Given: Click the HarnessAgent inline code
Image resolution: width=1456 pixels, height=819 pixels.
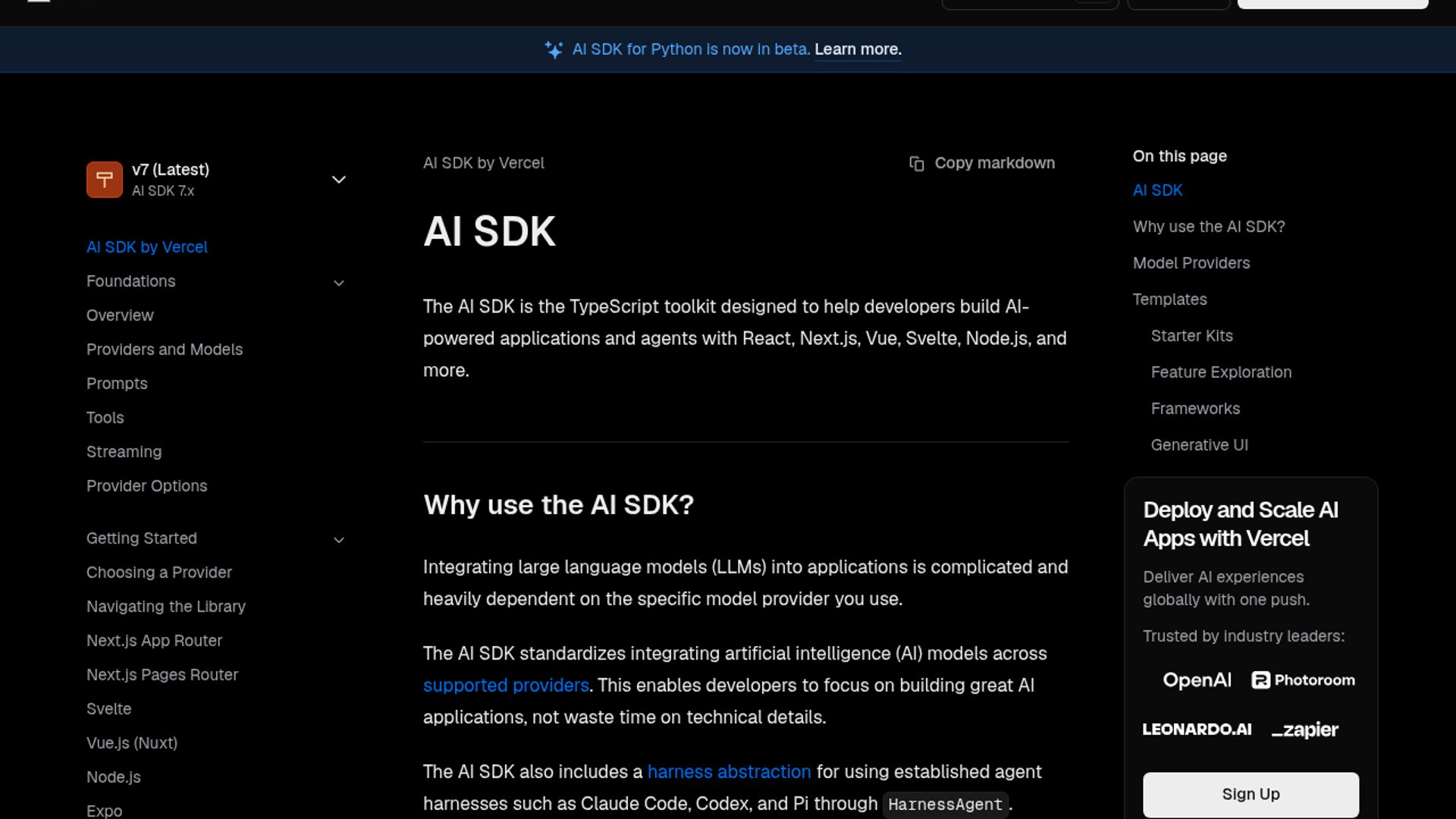Looking at the screenshot, I should (x=945, y=805).
